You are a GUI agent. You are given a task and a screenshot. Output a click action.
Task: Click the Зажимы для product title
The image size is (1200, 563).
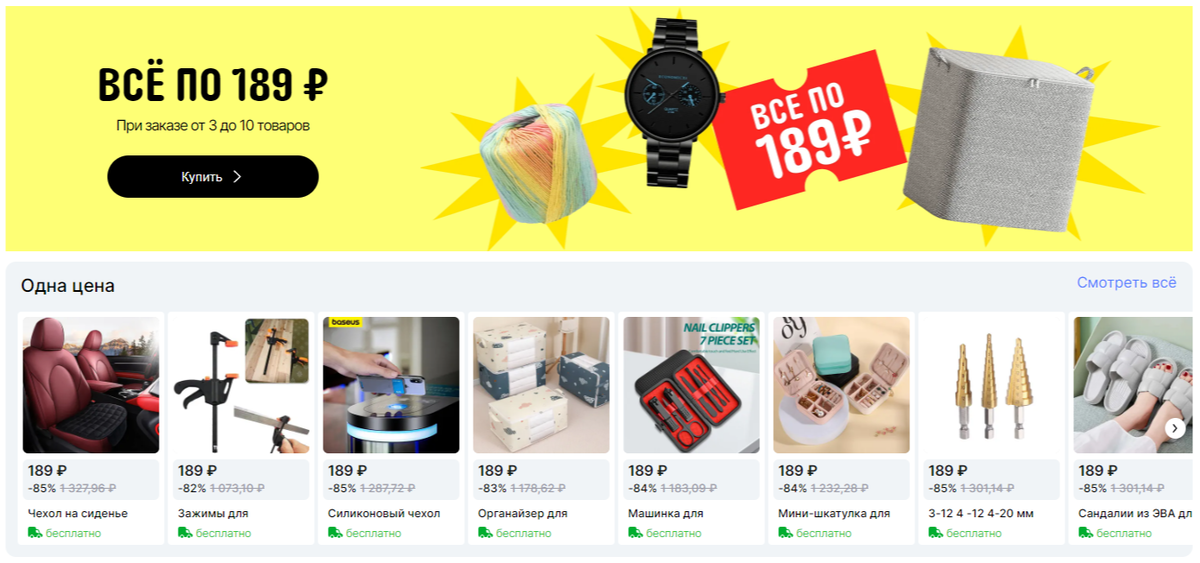coord(213,514)
